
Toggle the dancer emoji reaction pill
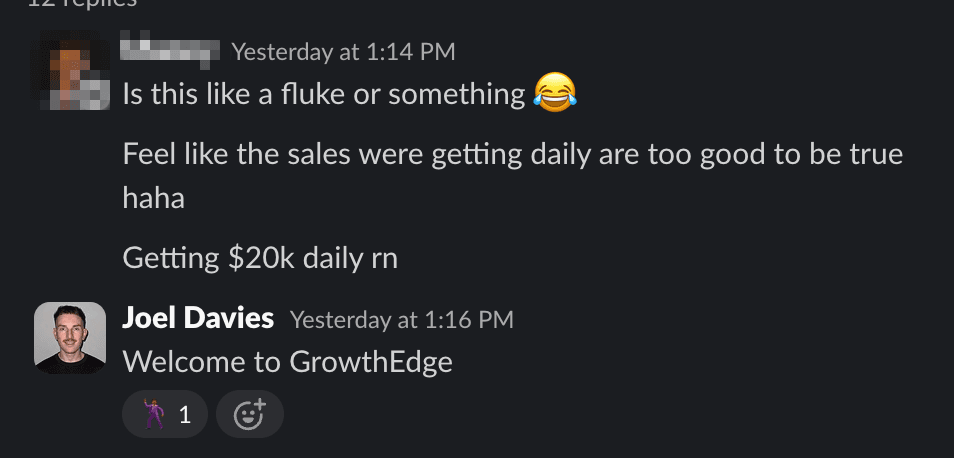pyautogui.click(x=164, y=414)
